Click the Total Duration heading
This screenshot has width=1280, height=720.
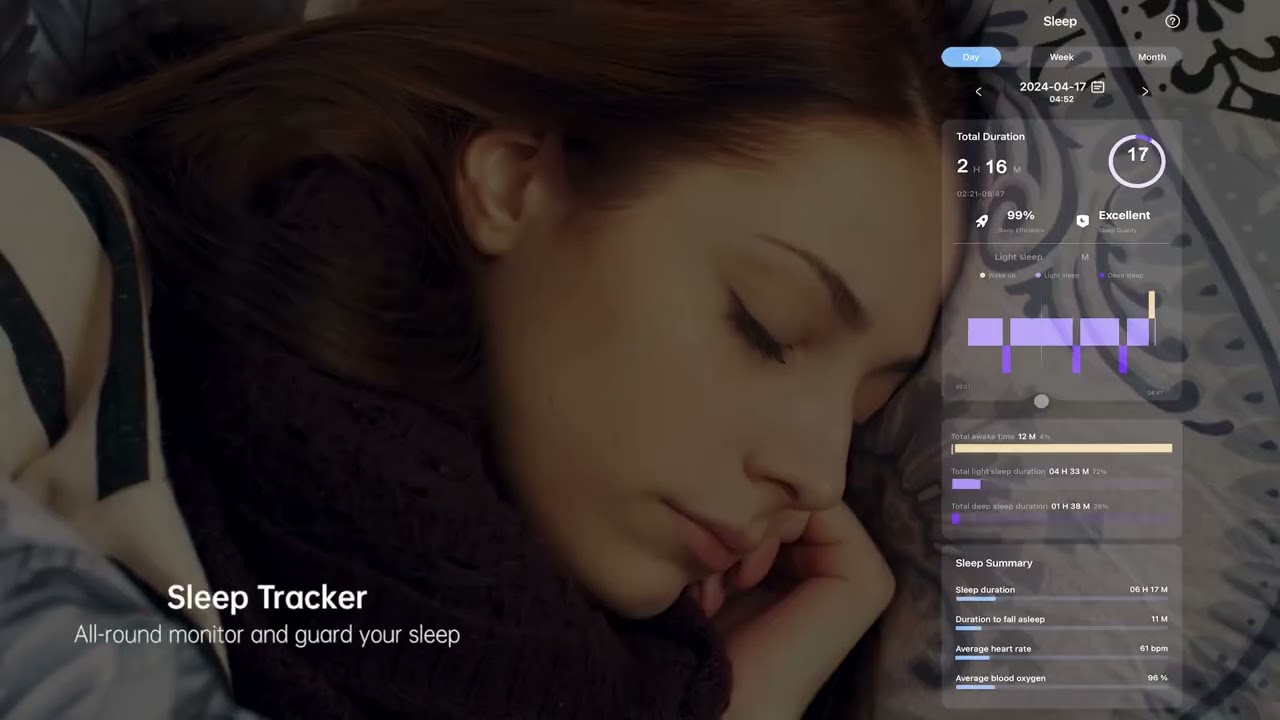click(x=990, y=137)
